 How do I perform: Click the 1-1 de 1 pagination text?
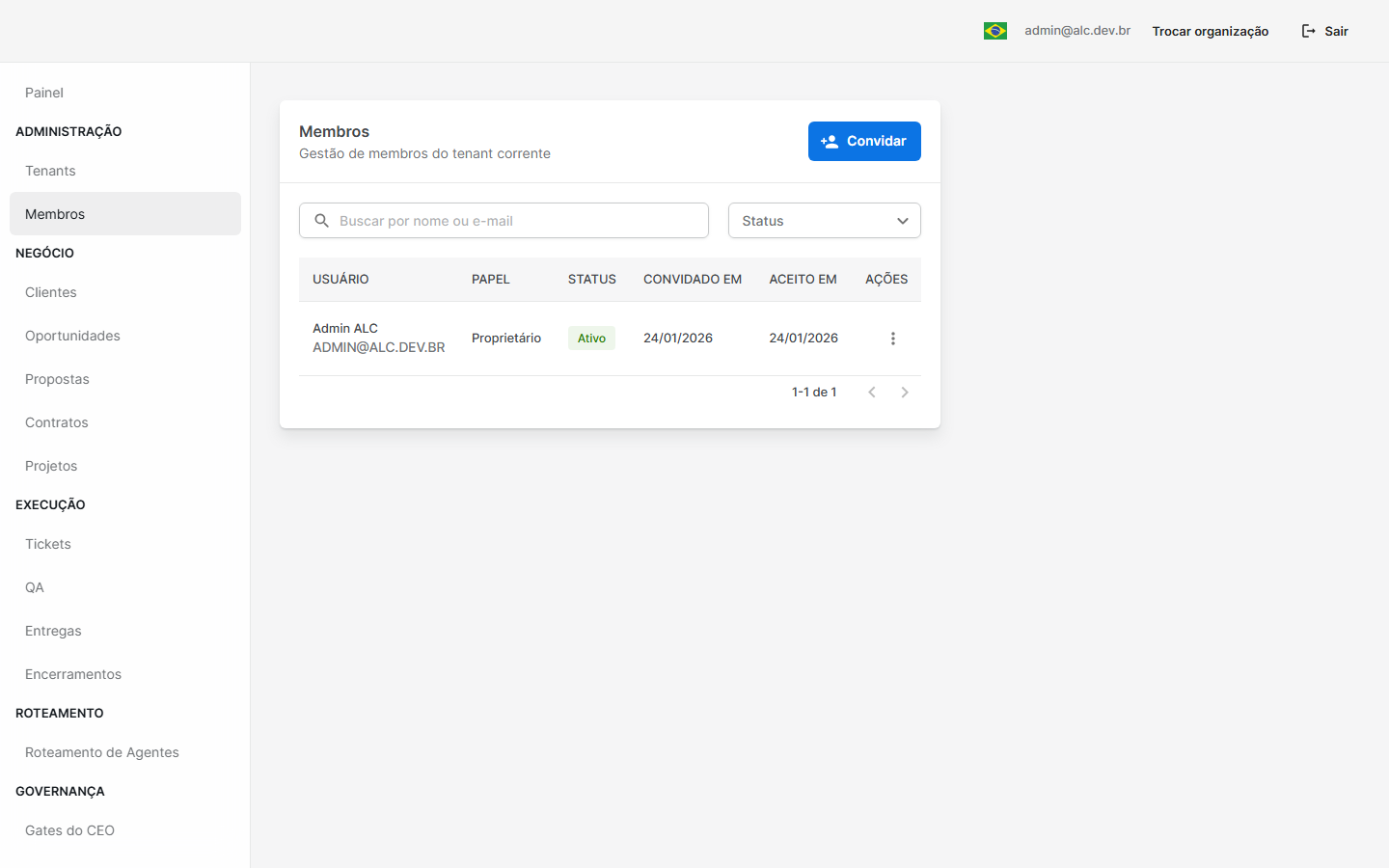point(814,393)
